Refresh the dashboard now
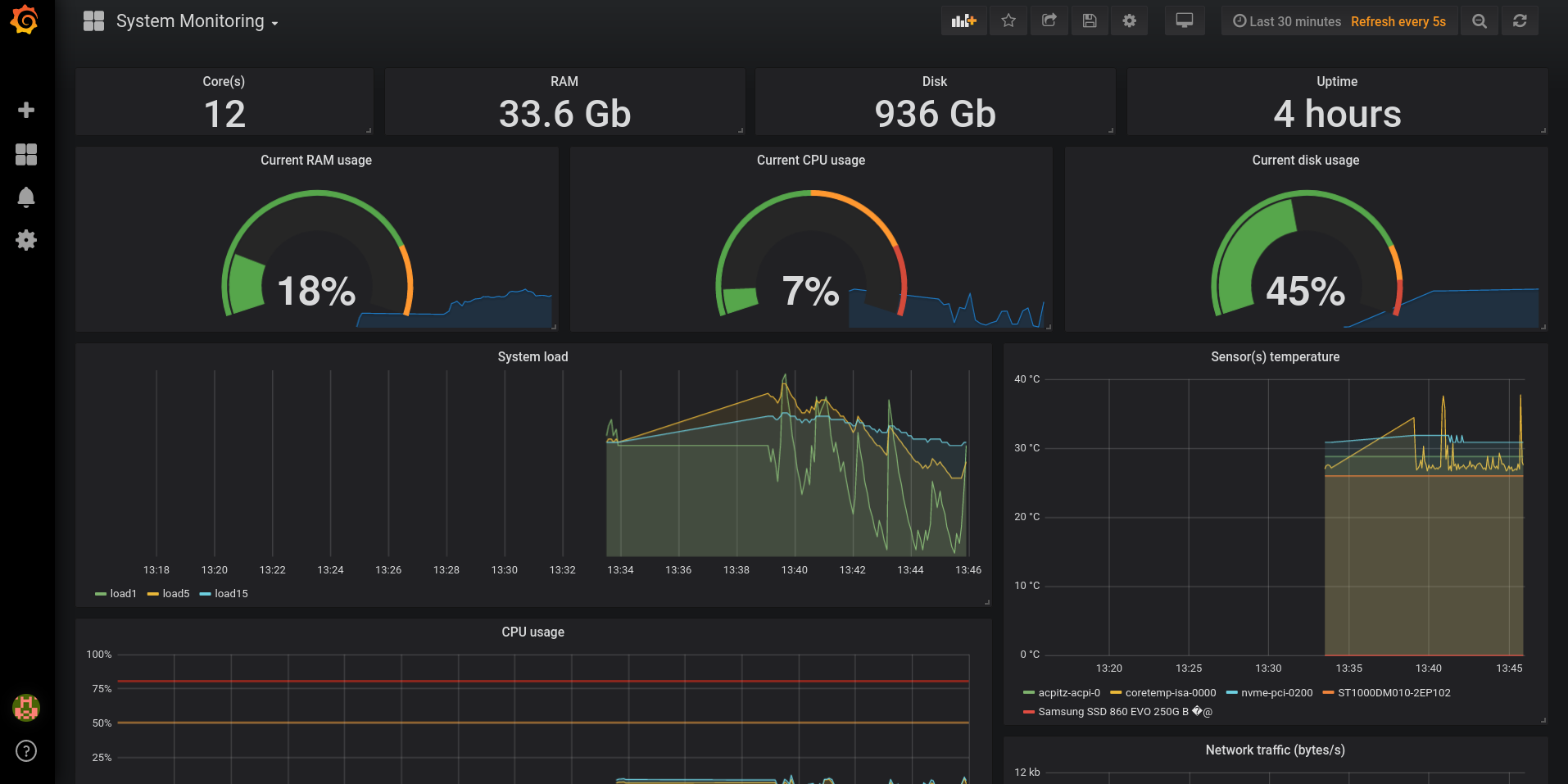This screenshot has height=784, width=1568. [x=1520, y=20]
